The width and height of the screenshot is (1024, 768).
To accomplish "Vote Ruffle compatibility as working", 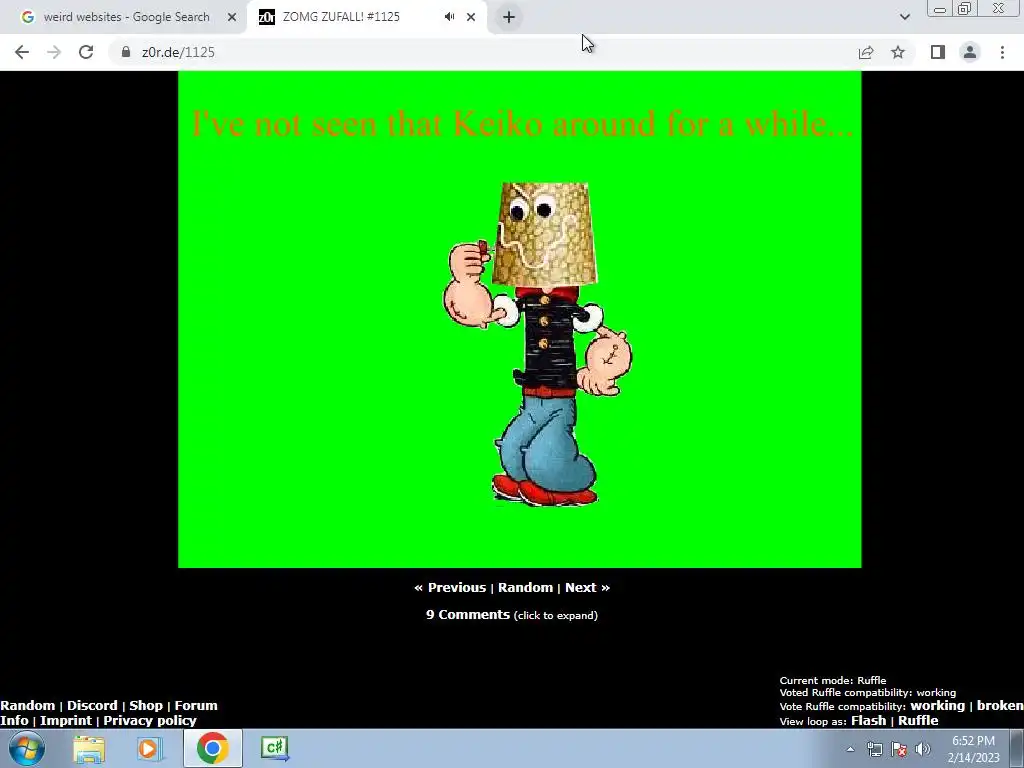I will (x=937, y=706).
